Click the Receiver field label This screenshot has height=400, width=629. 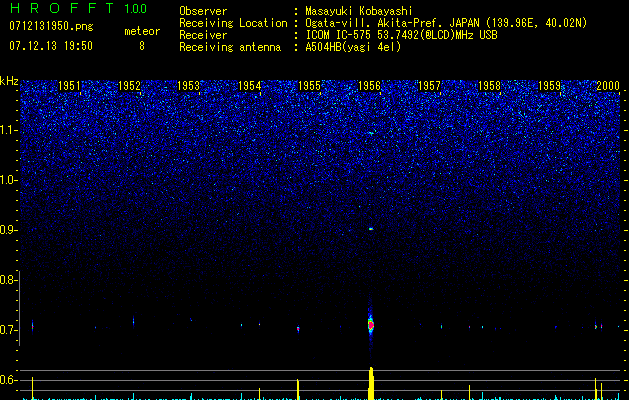tap(203, 35)
